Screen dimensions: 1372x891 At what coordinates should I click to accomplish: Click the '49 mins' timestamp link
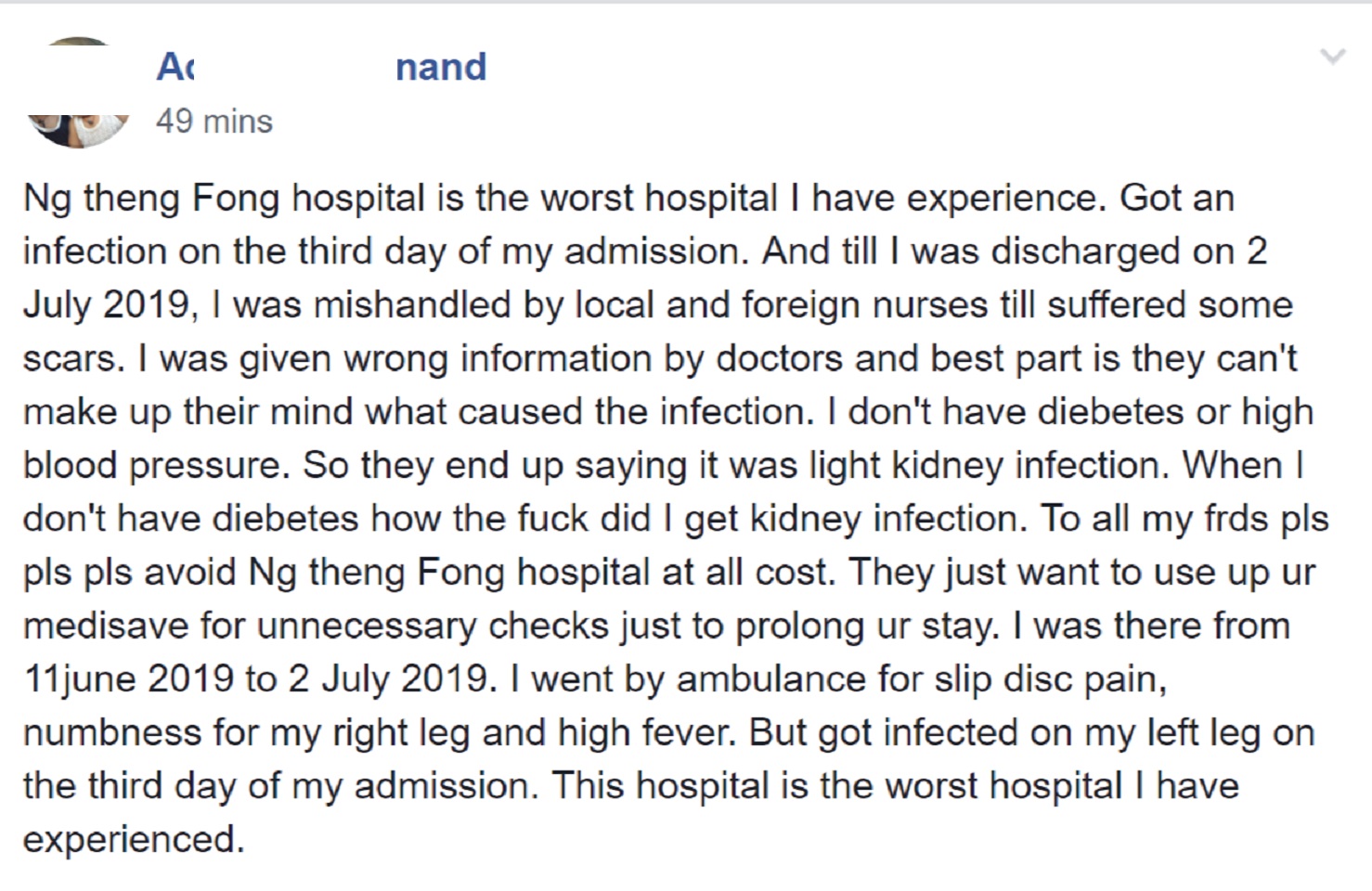(x=214, y=122)
